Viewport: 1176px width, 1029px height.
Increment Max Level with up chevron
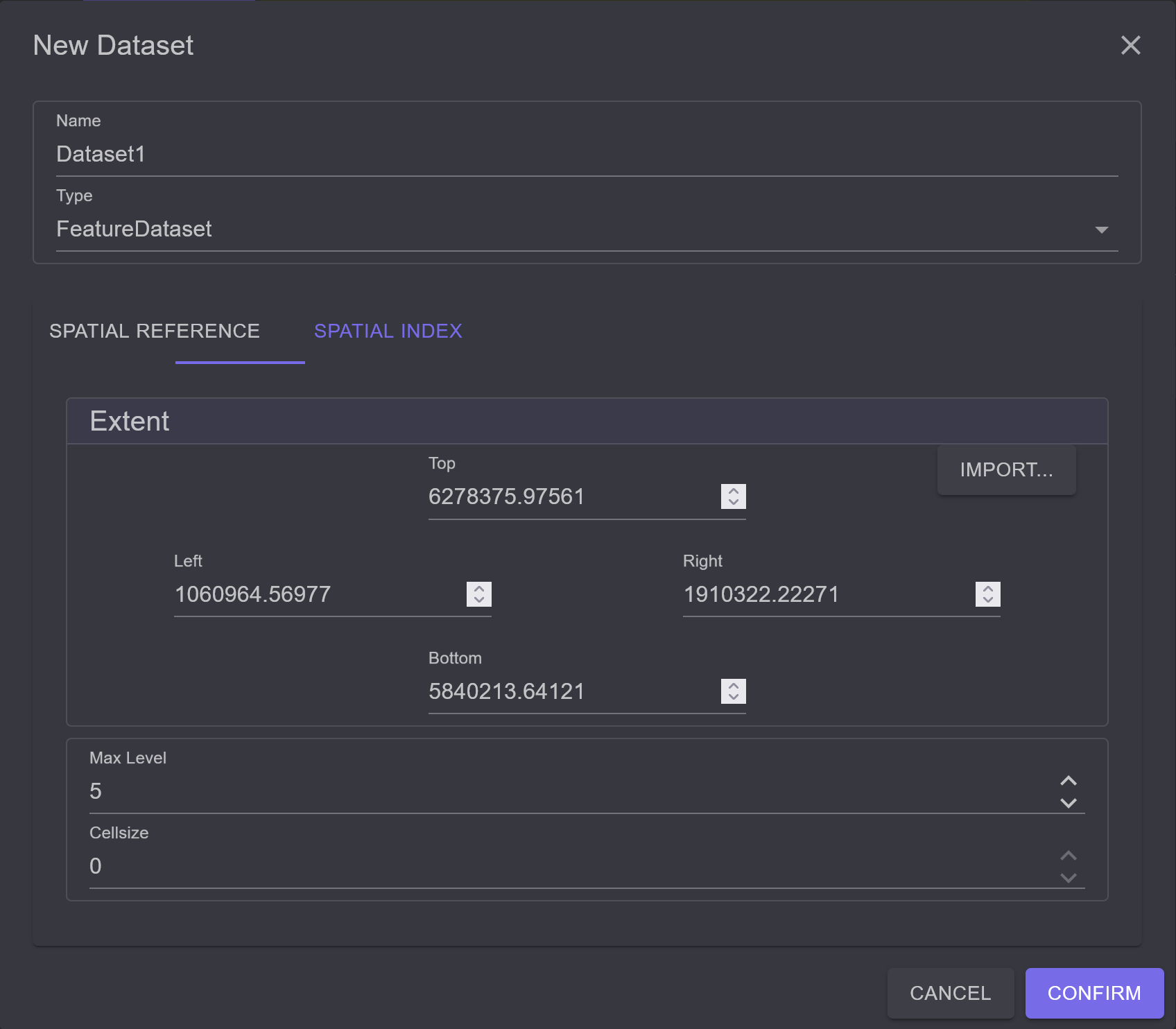click(1069, 781)
